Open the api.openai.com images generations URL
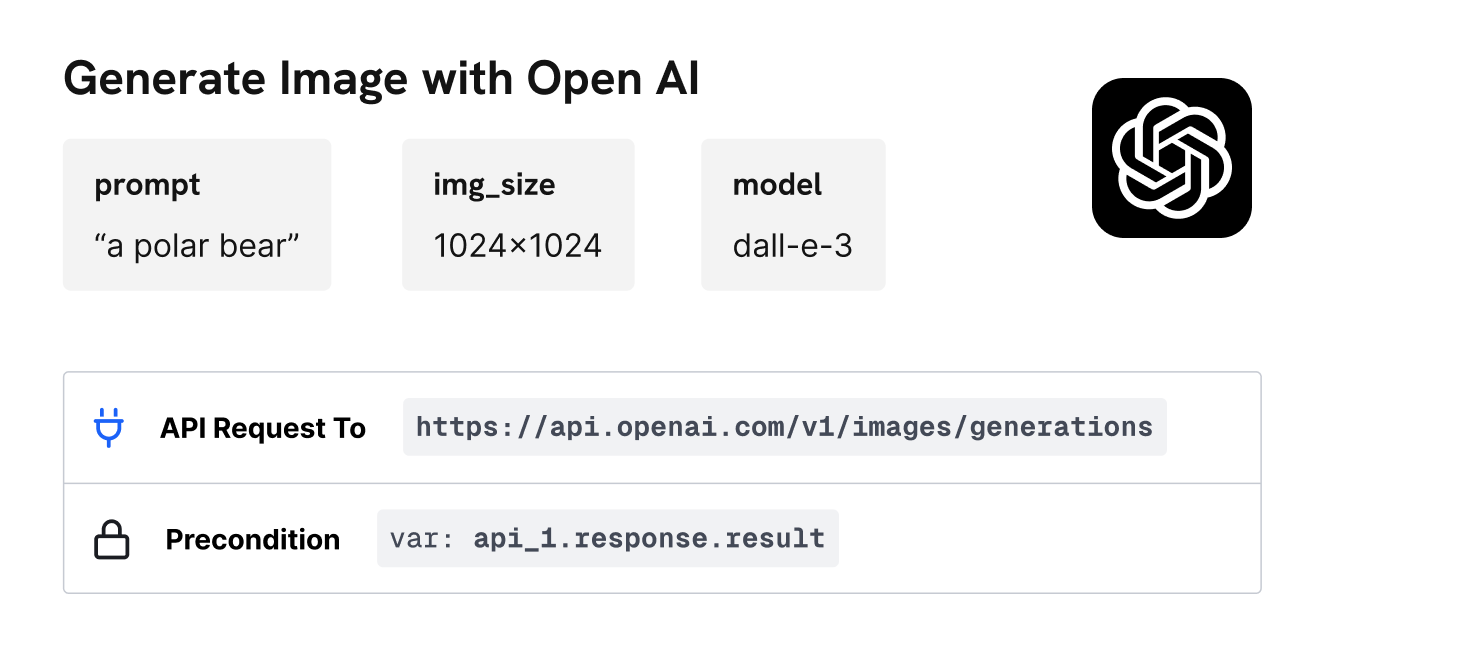The image size is (1471, 657). 784,428
